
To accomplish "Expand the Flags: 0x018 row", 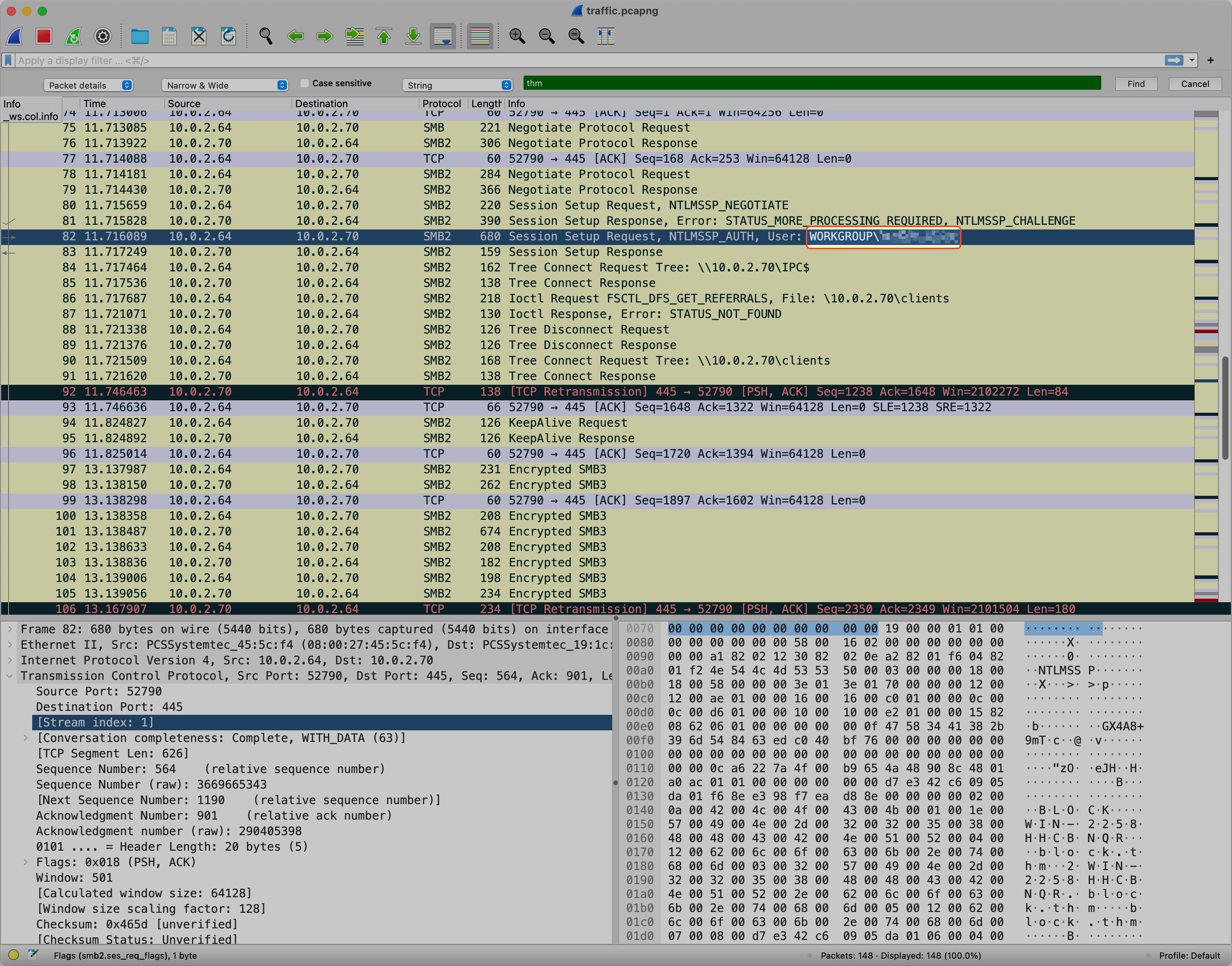I will 26,862.
